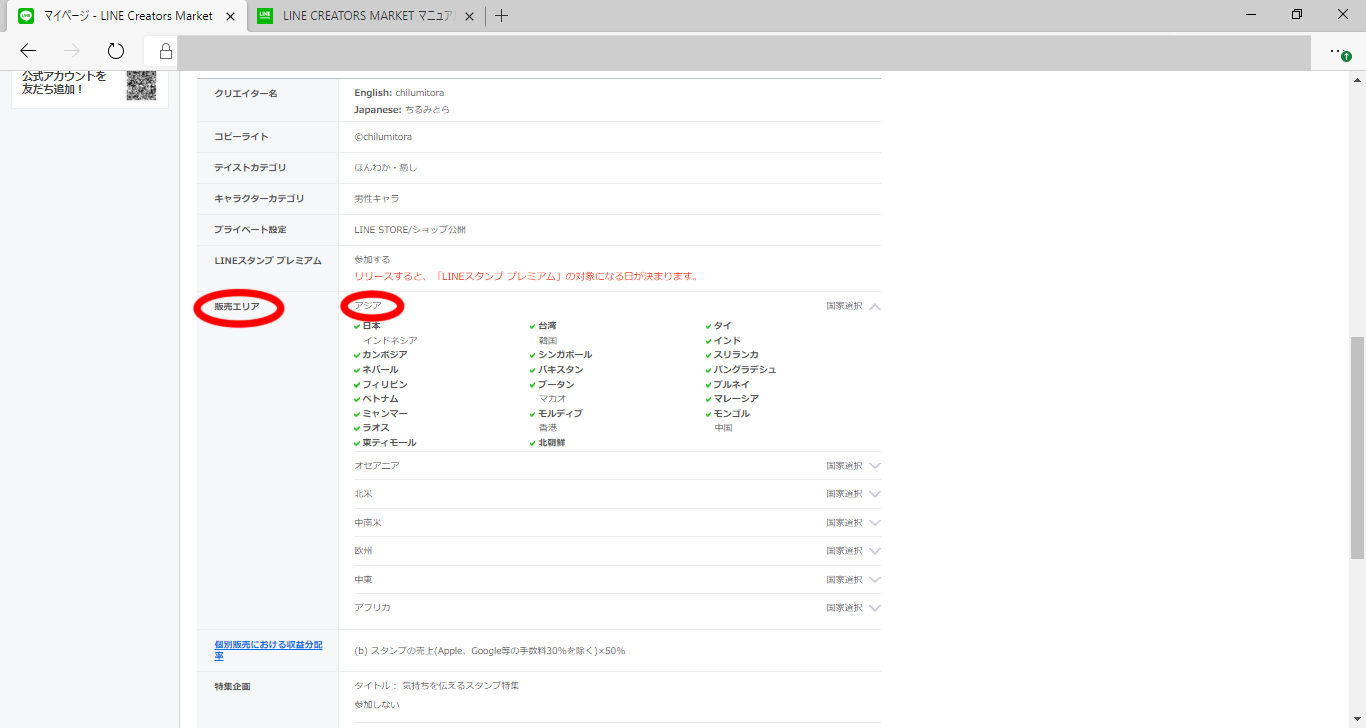Click the マレーシア country entry
Image resolution: width=1366 pixels, height=728 pixels.
coord(732,399)
